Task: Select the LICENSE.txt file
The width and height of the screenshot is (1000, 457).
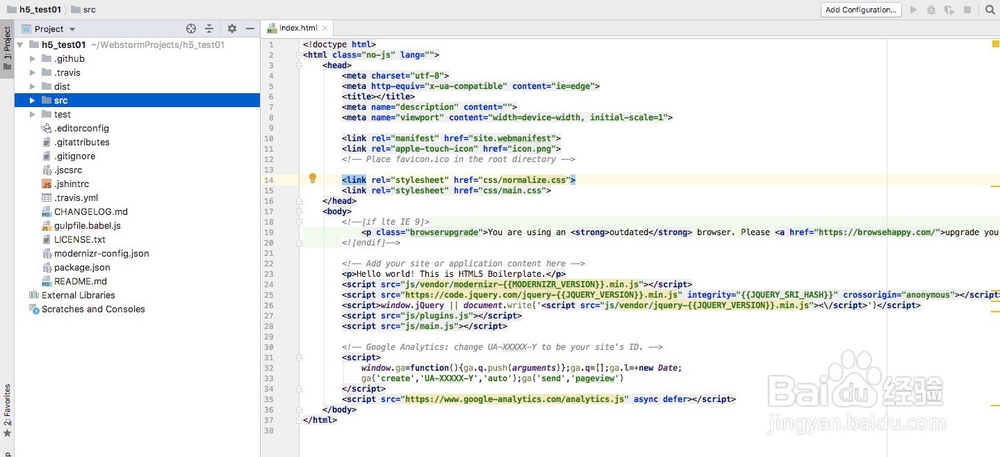Action: click(80, 240)
